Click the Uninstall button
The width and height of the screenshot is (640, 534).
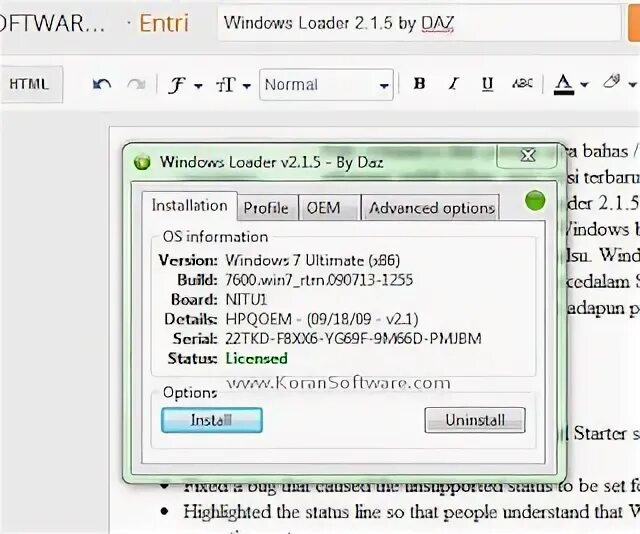pos(475,420)
